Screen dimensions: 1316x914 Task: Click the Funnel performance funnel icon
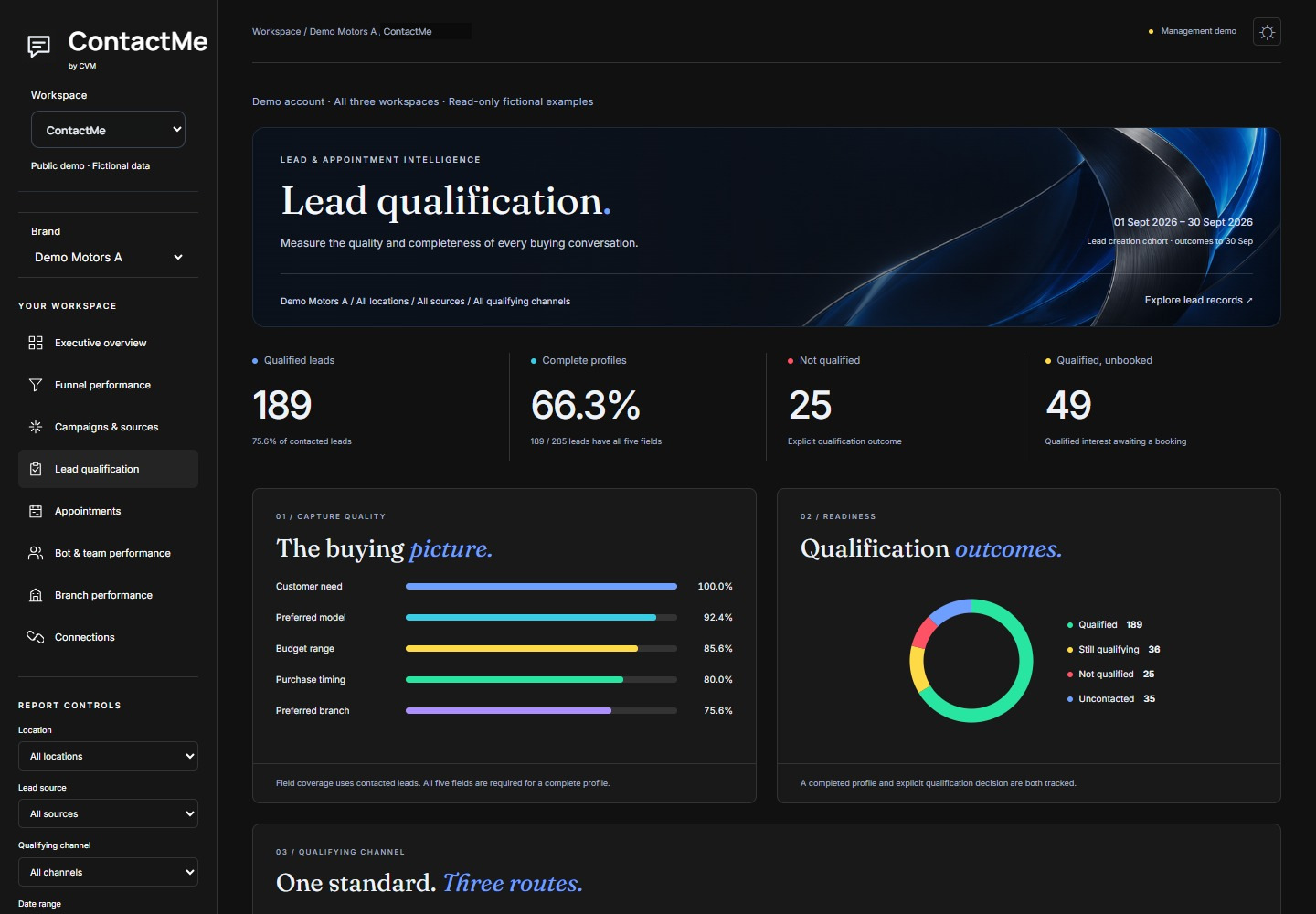(x=36, y=385)
